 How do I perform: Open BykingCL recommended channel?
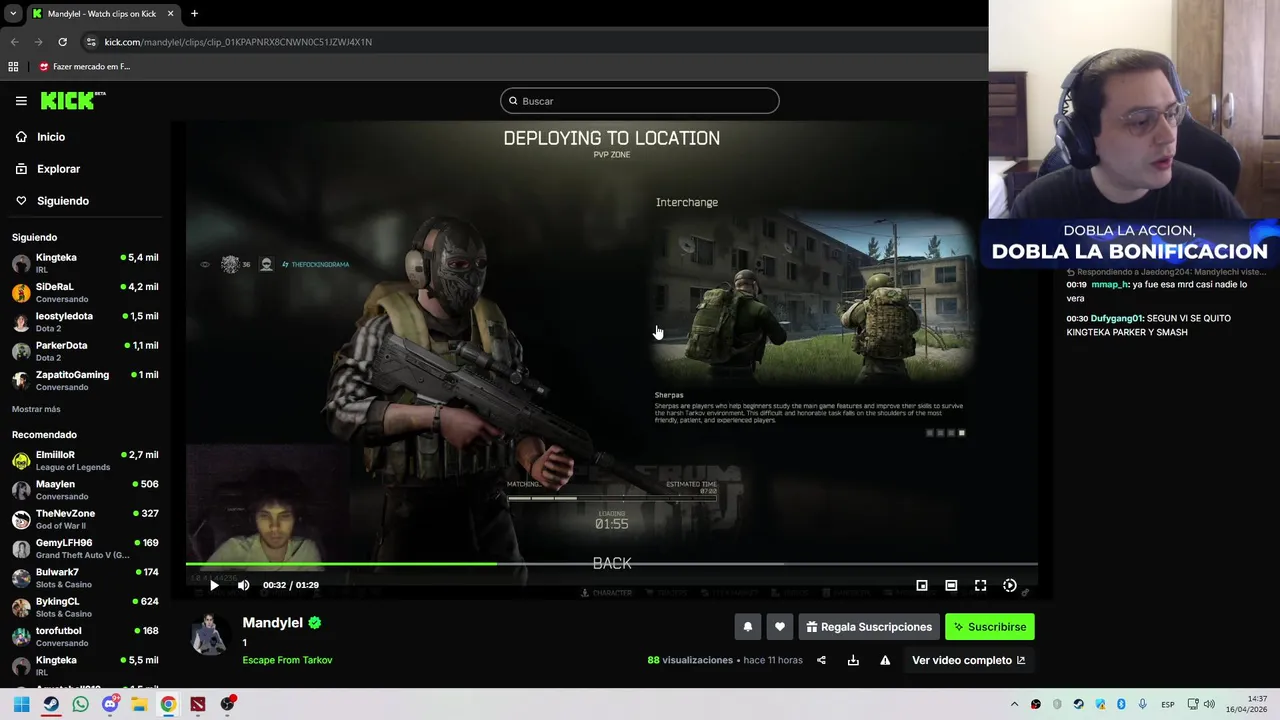click(85, 607)
